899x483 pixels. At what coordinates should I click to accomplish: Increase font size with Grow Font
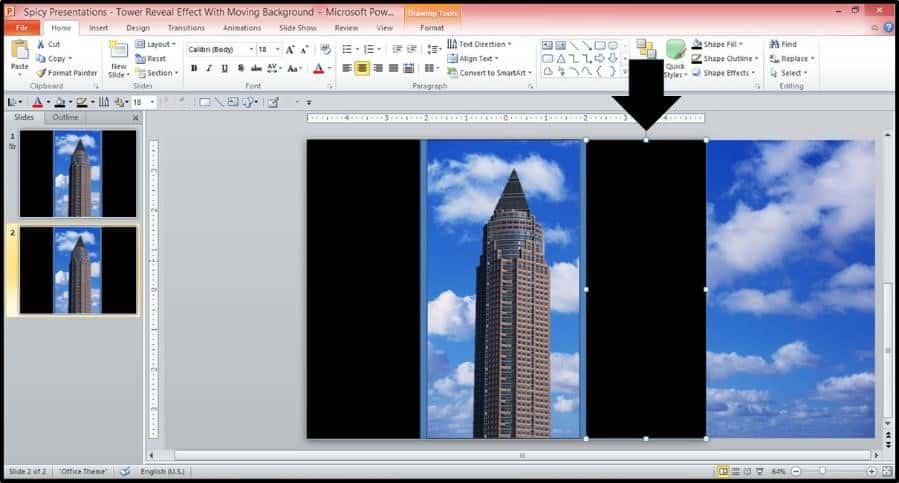point(290,49)
